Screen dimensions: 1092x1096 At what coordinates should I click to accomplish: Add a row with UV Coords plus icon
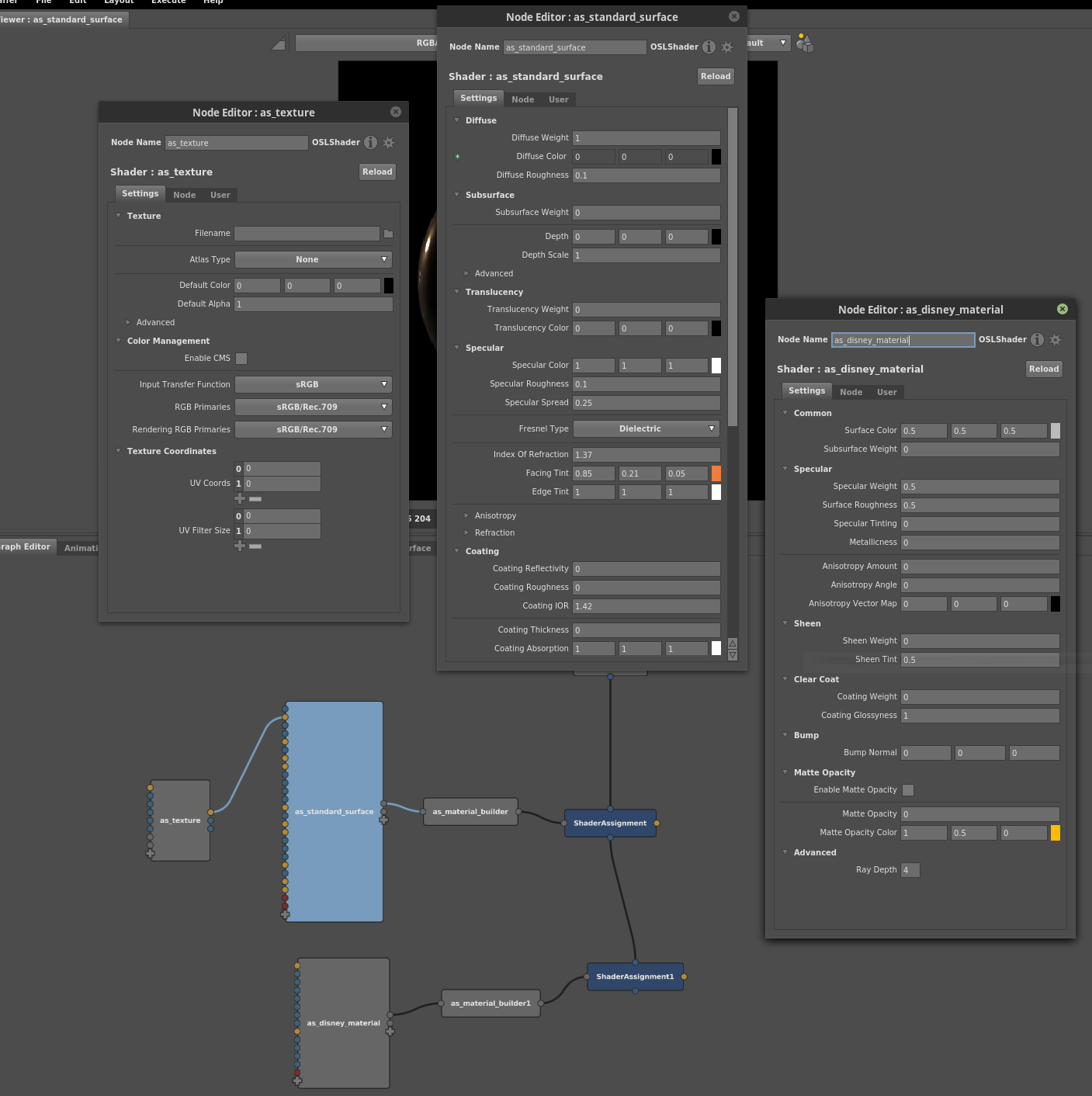tap(240, 498)
